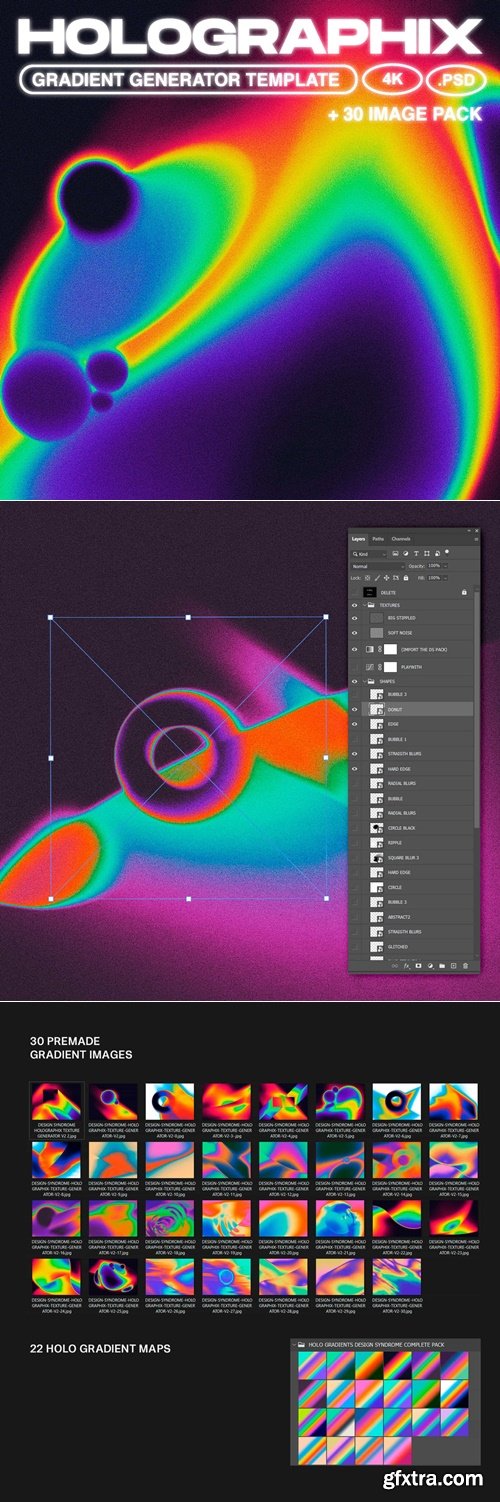The width and height of the screenshot is (500, 1502).
Task: Switch to the Channels tab
Action: [x=401, y=539]
